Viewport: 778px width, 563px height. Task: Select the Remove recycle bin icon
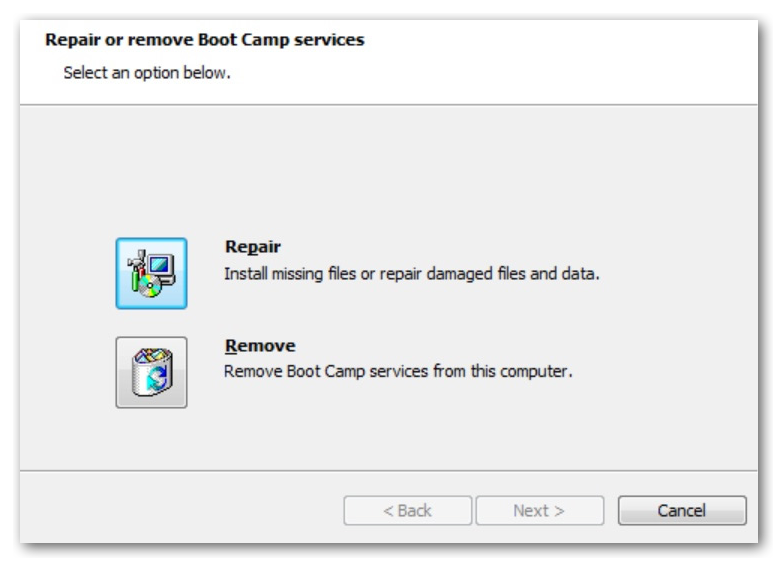point(151,373)
